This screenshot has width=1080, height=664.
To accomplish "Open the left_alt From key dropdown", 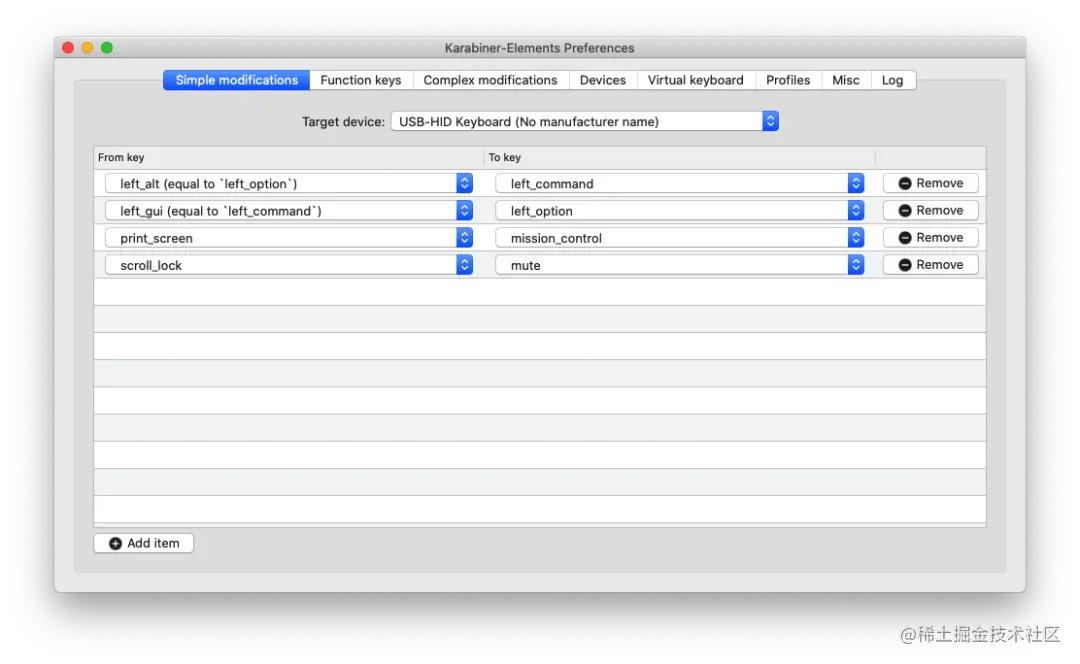I will pyautogui.click(x=289, y=183).
